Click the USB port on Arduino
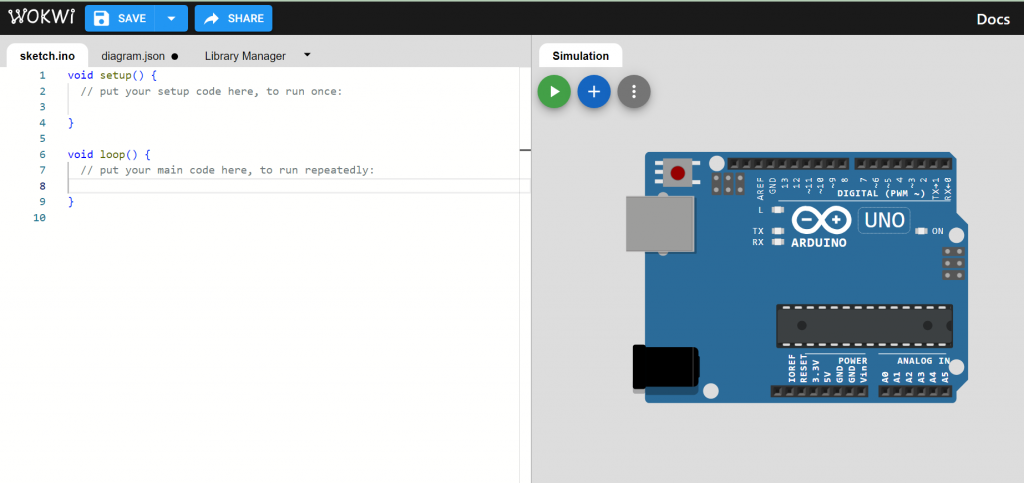The image size is (1024, 483). pyautogui.click(x=660, y=224)
